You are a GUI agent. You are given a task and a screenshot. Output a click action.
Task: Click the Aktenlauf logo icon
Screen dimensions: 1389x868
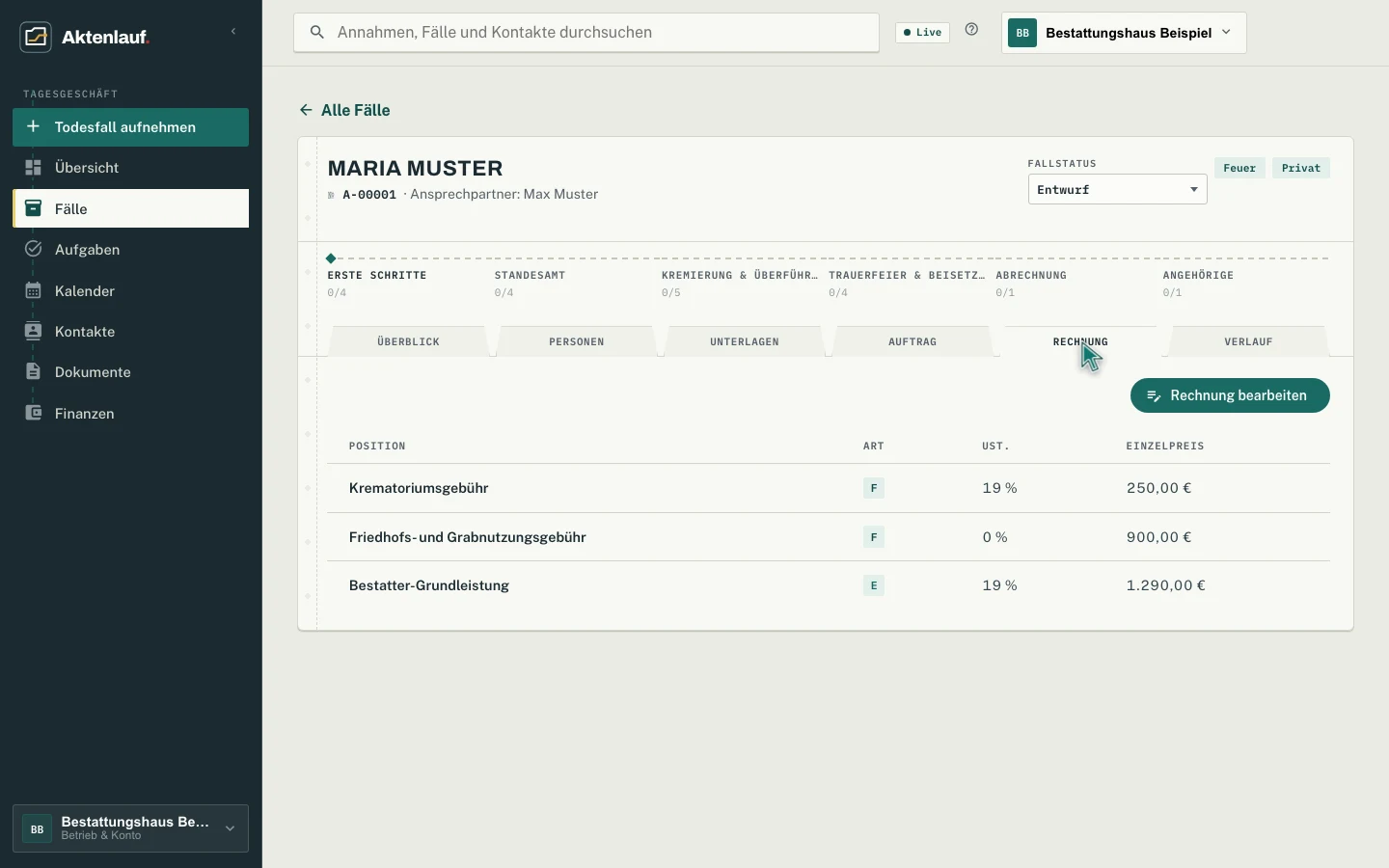36,37
